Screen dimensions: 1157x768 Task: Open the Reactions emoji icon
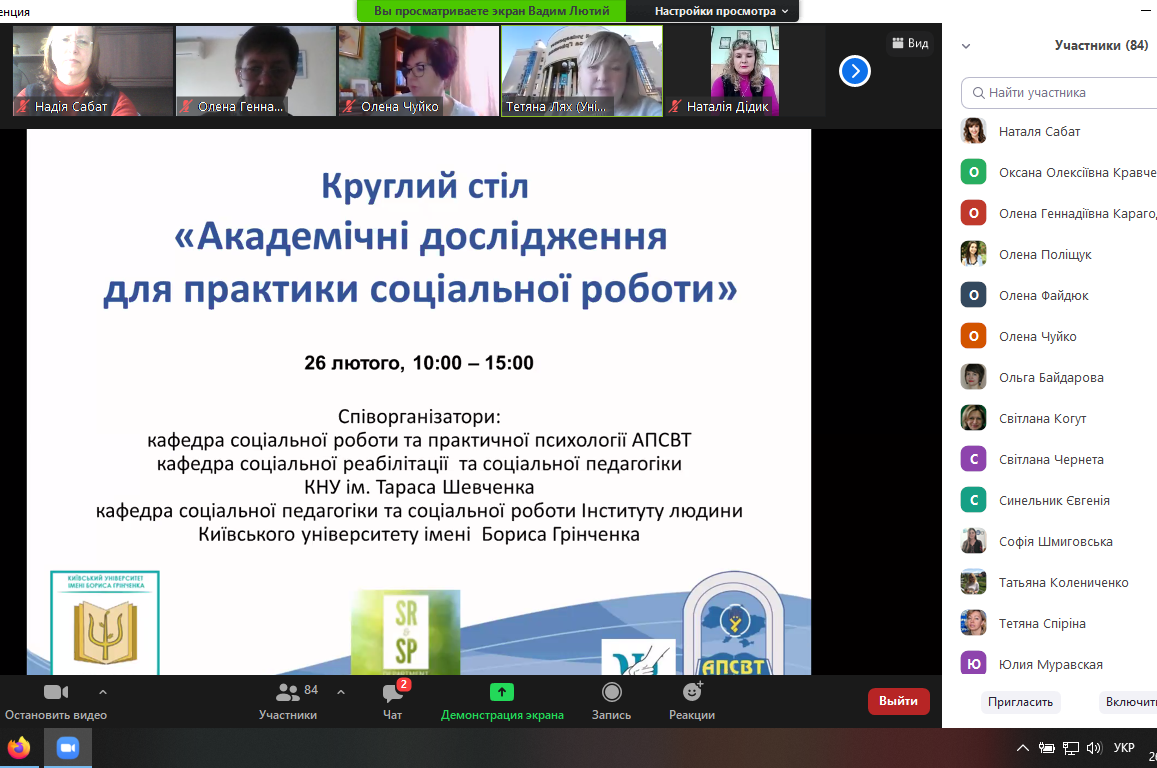[x=691, y=692]
